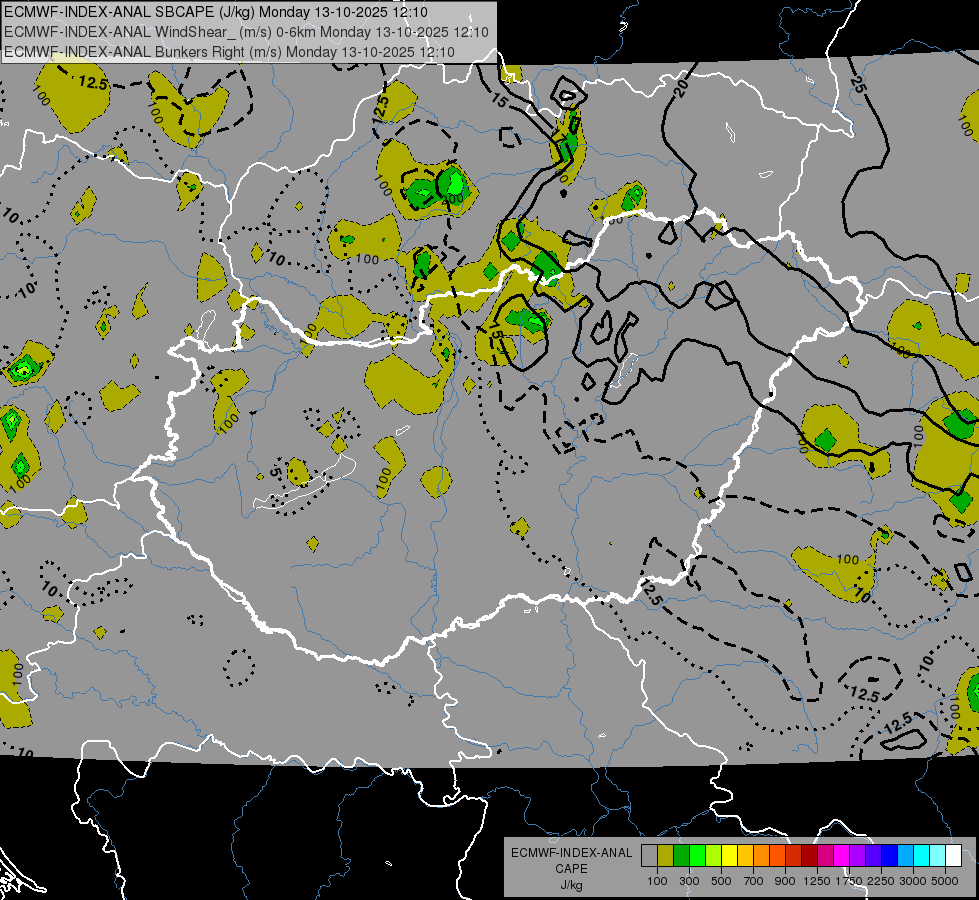
Task: Click the pure blue legend swatch
Action: [x=890, y=855]
